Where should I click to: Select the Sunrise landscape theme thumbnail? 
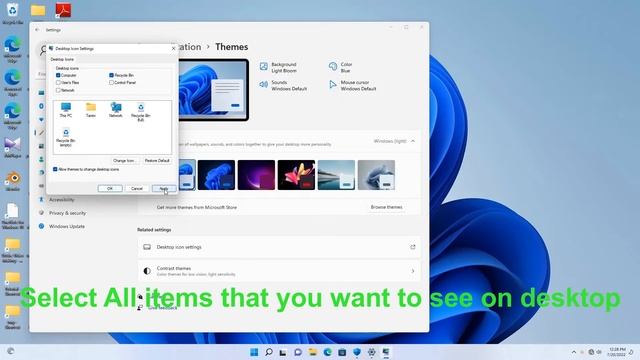coord(336,175)
